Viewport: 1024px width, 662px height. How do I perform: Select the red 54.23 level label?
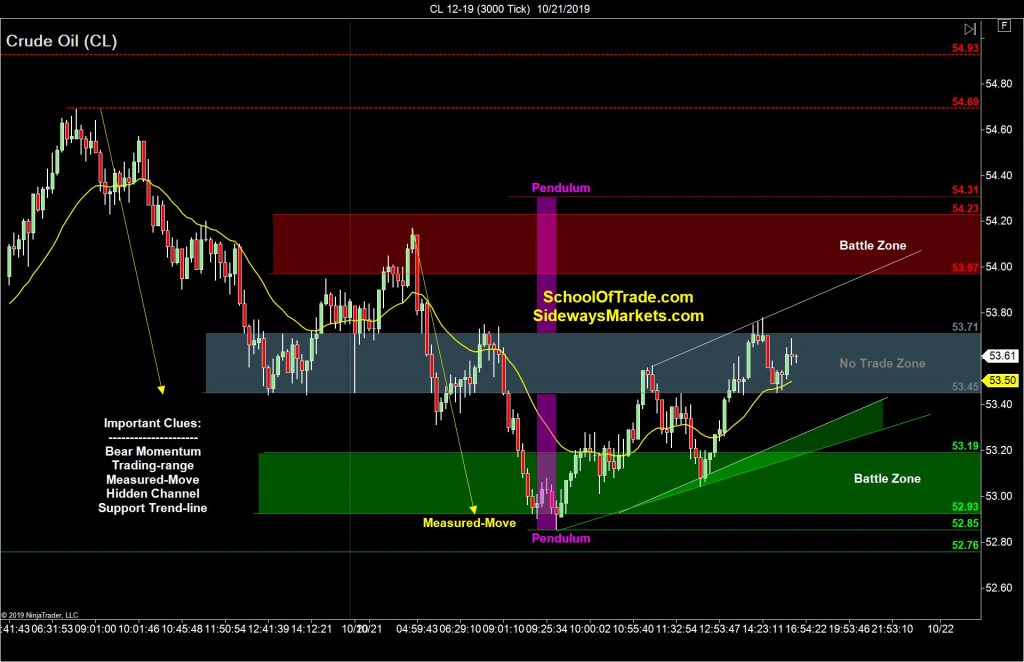[965, 208]
